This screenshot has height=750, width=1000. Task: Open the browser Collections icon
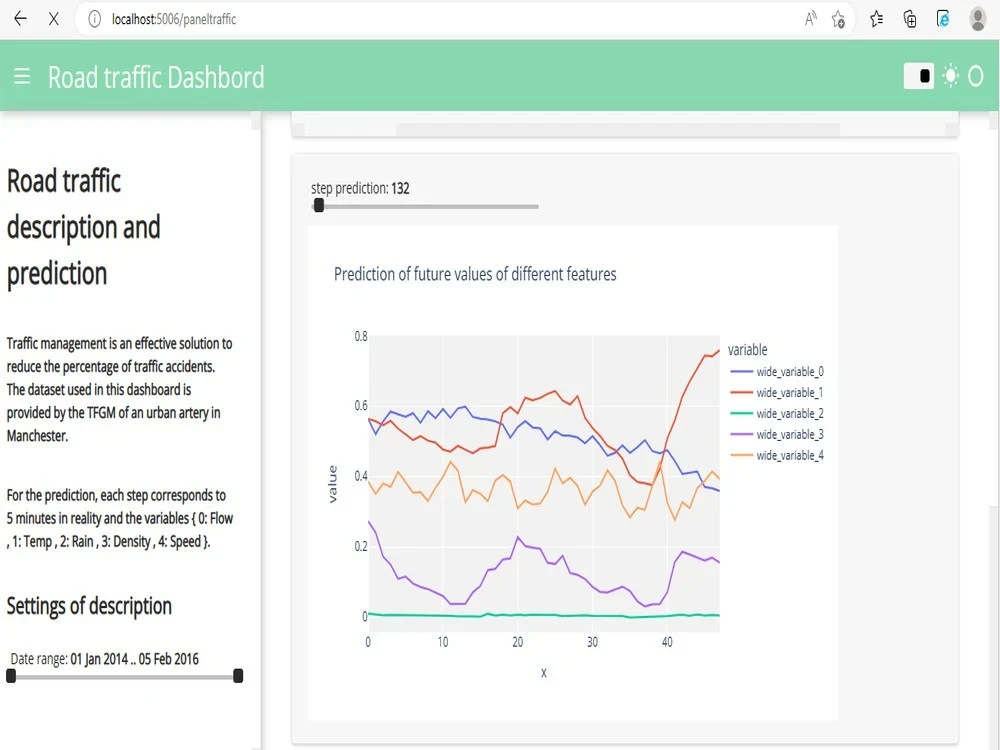(908, 18)
